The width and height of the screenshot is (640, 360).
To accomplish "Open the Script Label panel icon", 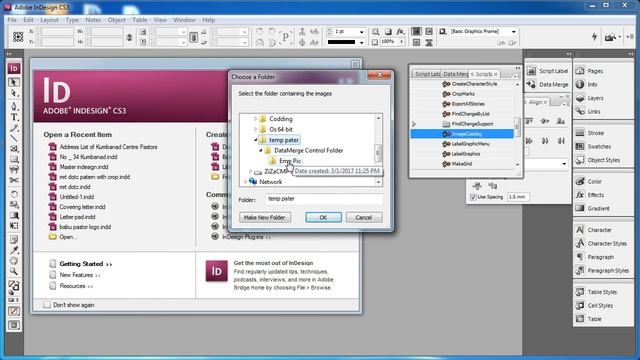I will point(531,71).
